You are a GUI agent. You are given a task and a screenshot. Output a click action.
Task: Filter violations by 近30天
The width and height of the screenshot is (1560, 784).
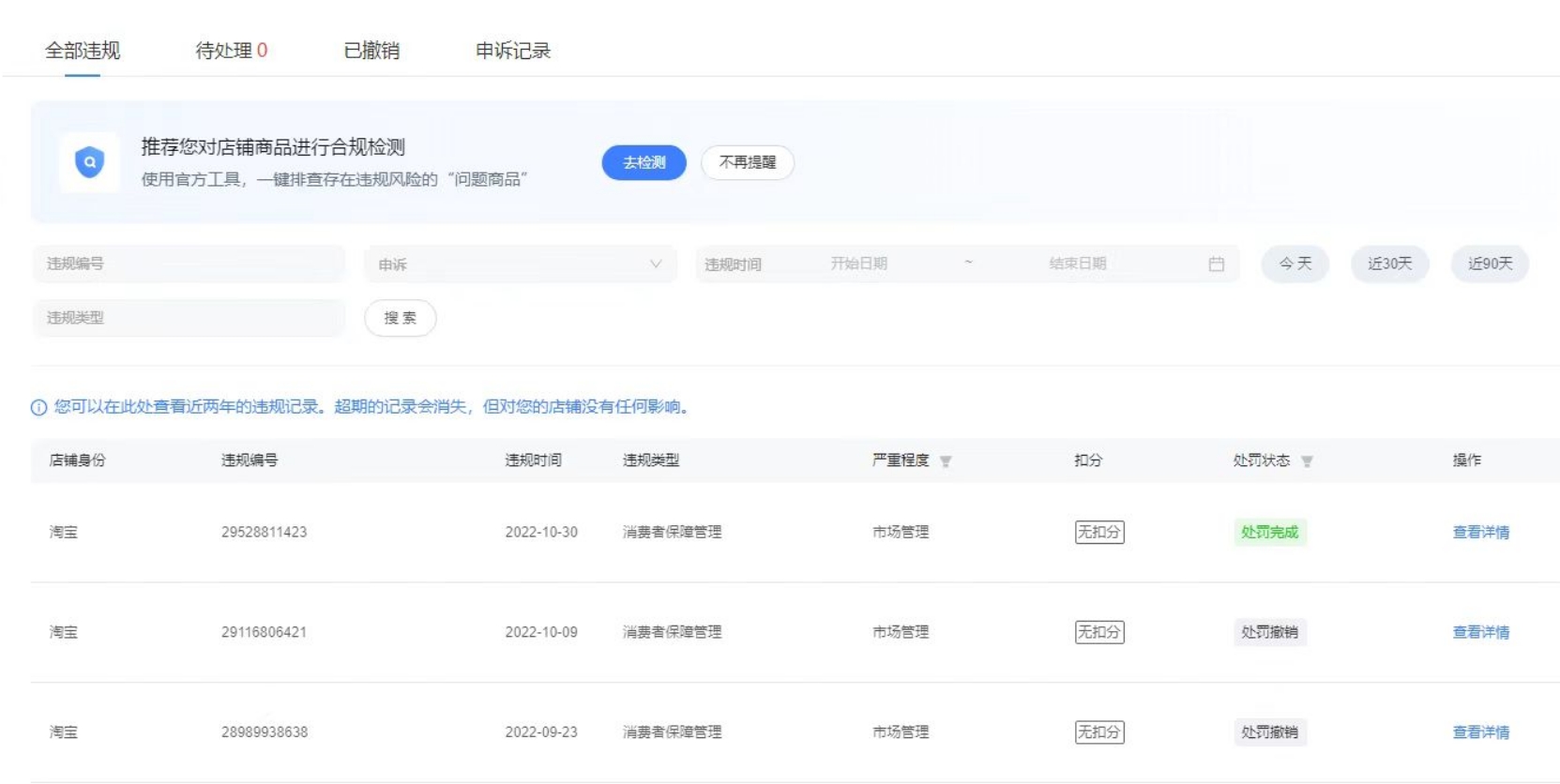1389,264
